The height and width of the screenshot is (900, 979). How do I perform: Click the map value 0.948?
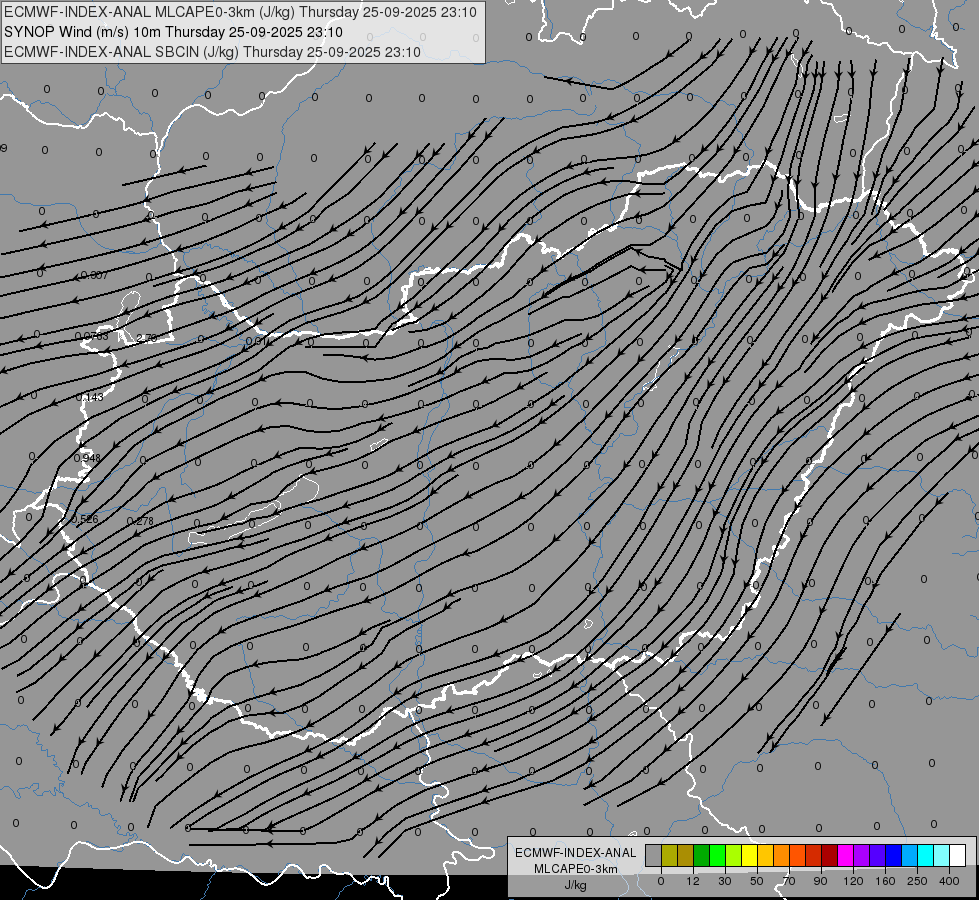87,458
